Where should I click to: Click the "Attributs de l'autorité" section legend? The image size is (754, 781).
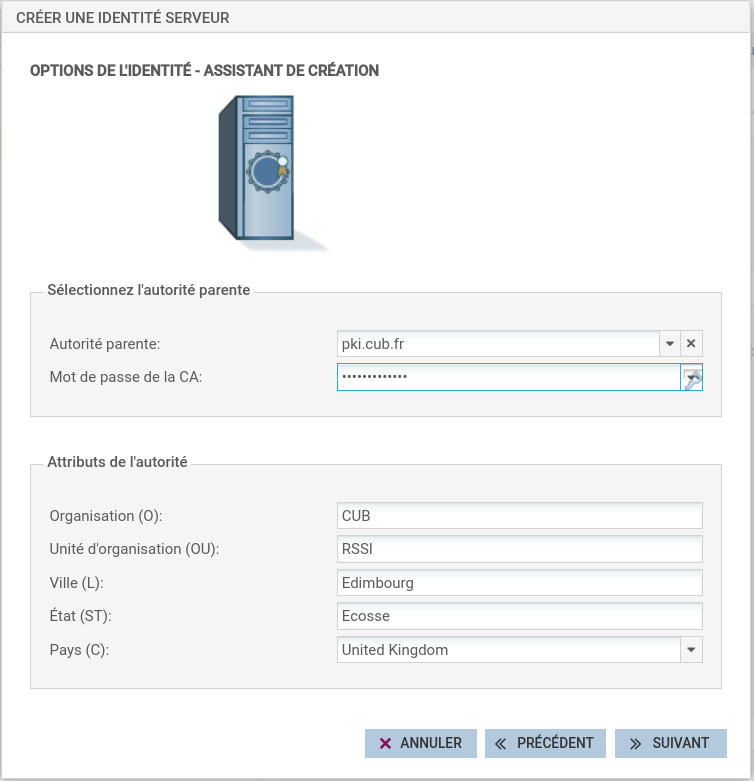pos(118,462)
